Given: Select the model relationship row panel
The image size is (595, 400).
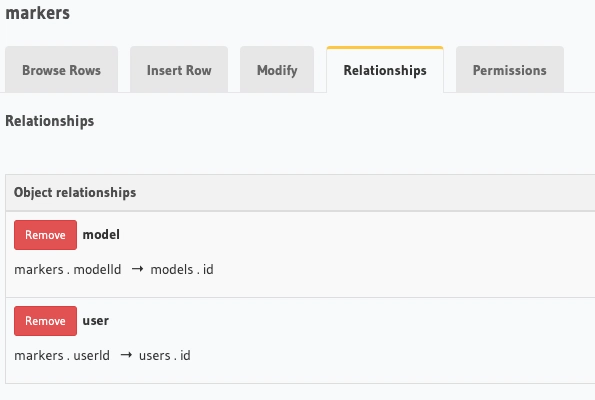Looking at the screenshot, I should [300, 254].
